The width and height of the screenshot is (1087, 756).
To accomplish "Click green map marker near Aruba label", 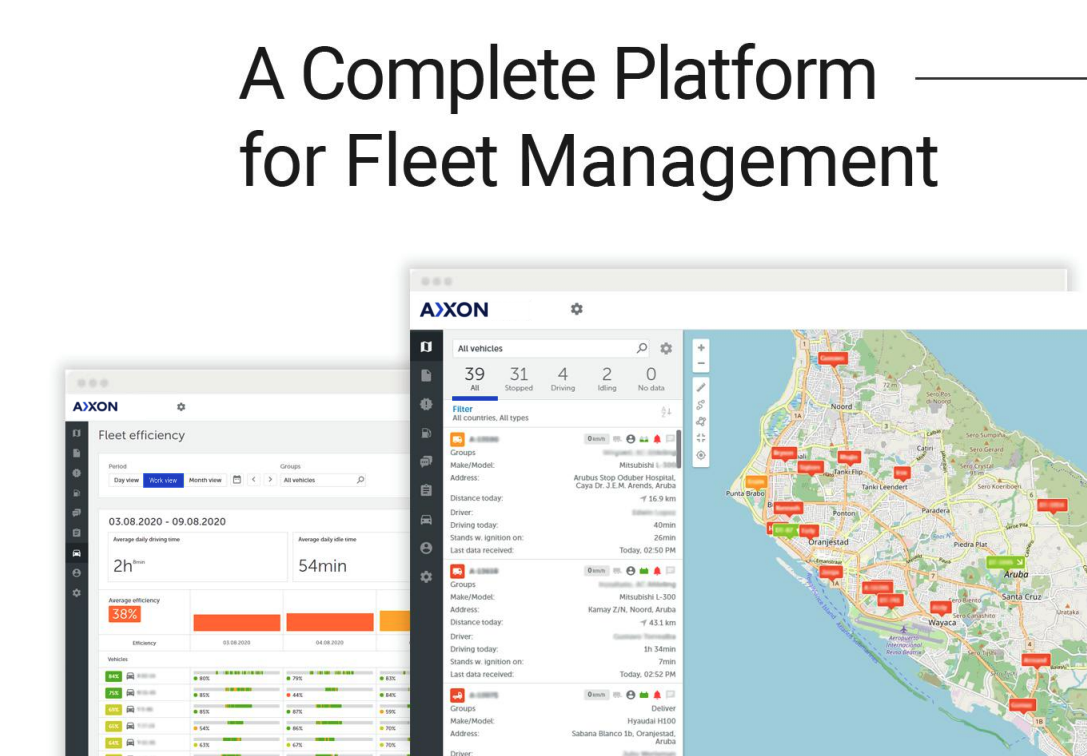I will 1005,562.
